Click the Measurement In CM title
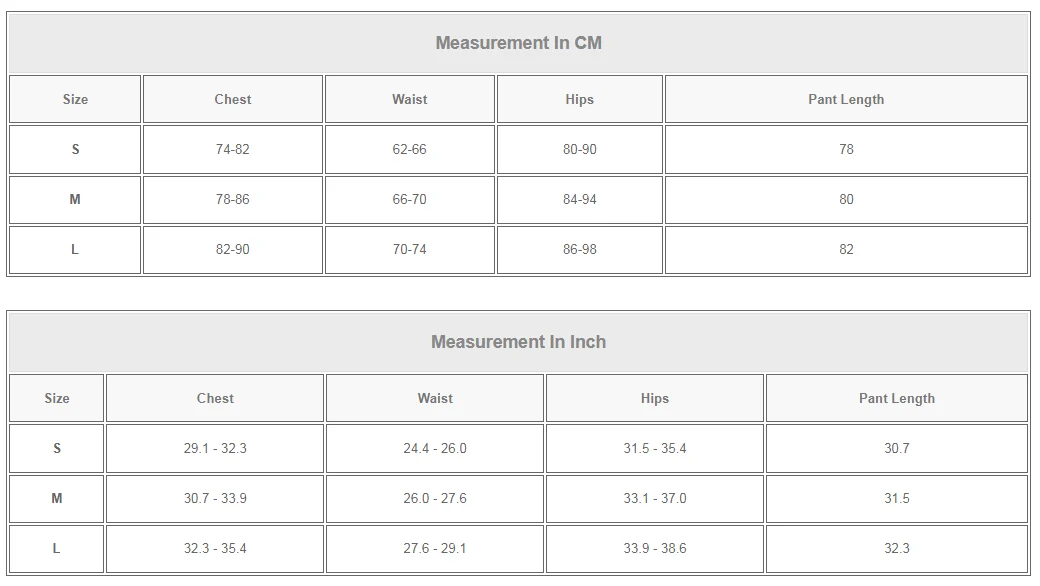The image size is (1040, 586). [x=518, y=43]
